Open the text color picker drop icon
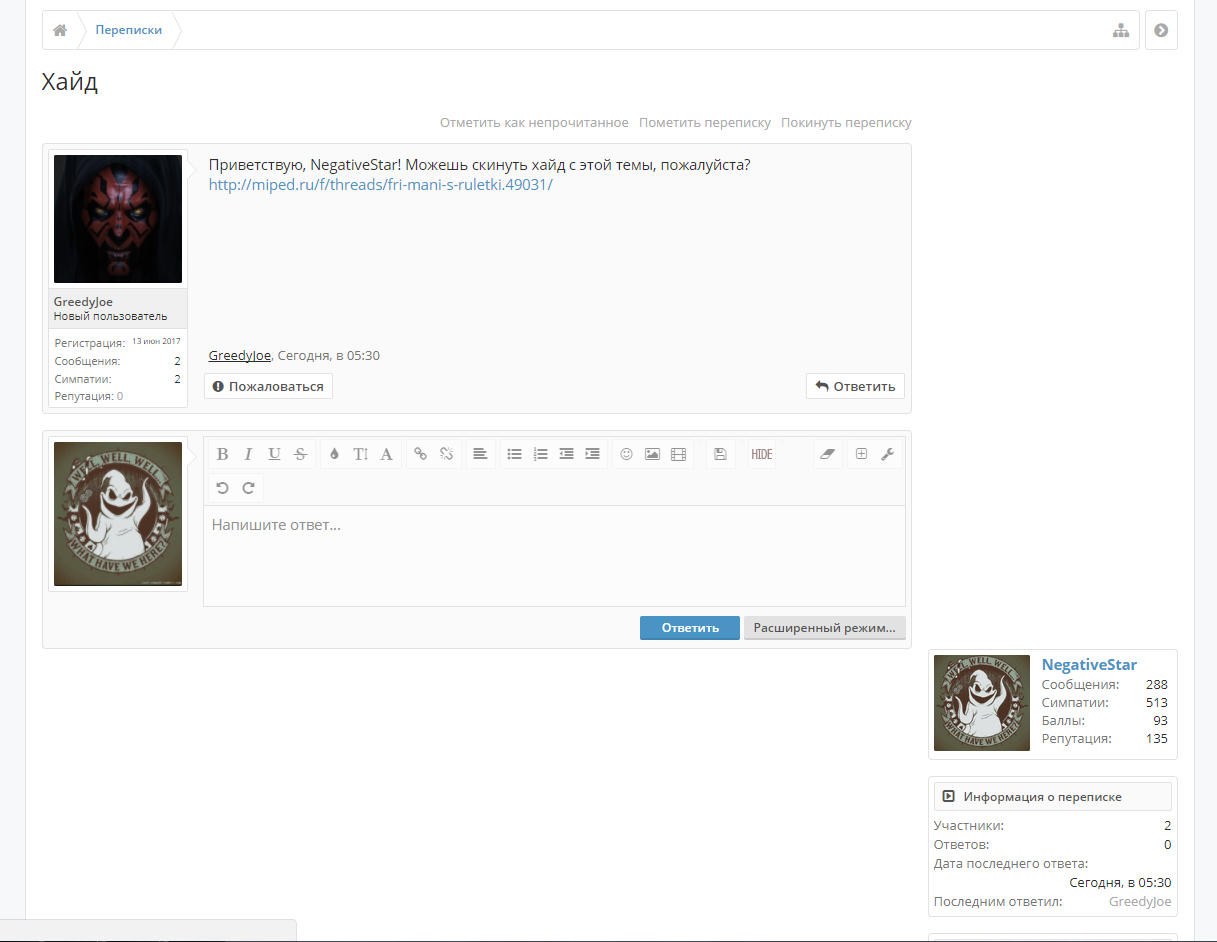The width and height of the screenshot is (1217, 942). (334, 454)
